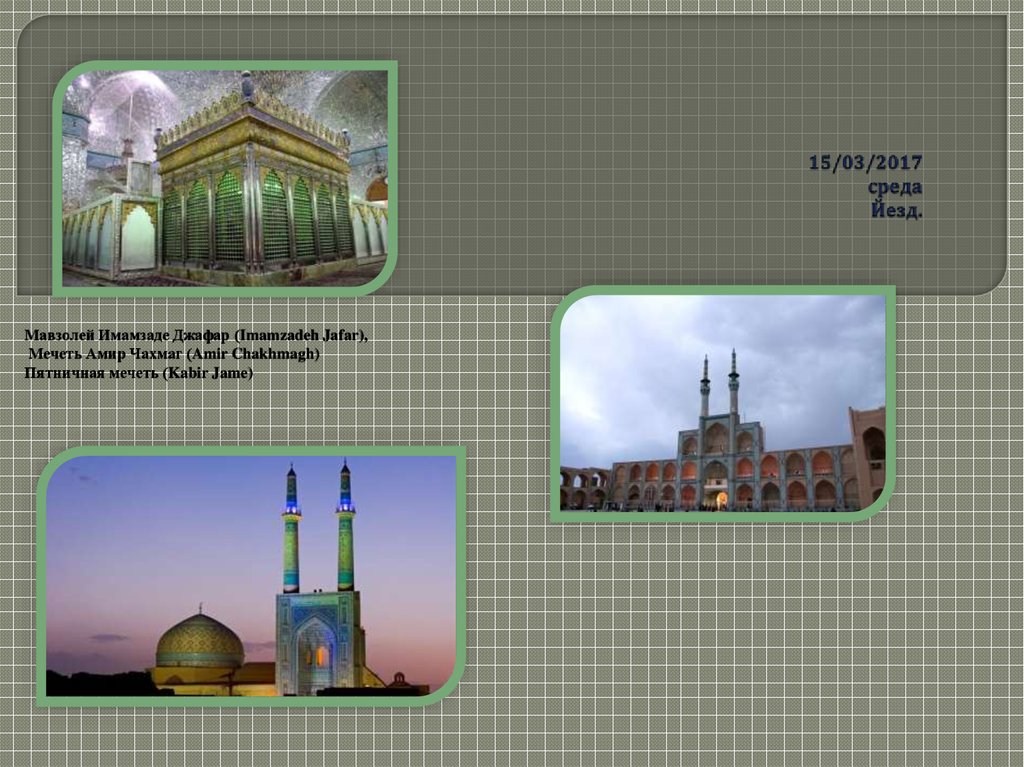Click the "Мечеть Амир Чахмаг" caption line
Image resolution: width=1024 pixels, height=767 pixels.
(x=173, y=355)
